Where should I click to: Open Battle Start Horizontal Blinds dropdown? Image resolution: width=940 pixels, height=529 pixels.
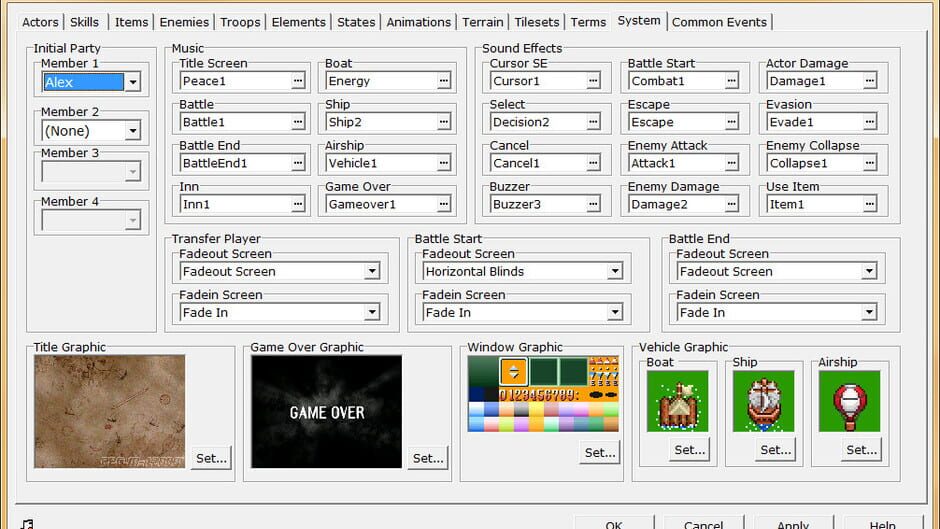tap(614, 272)
